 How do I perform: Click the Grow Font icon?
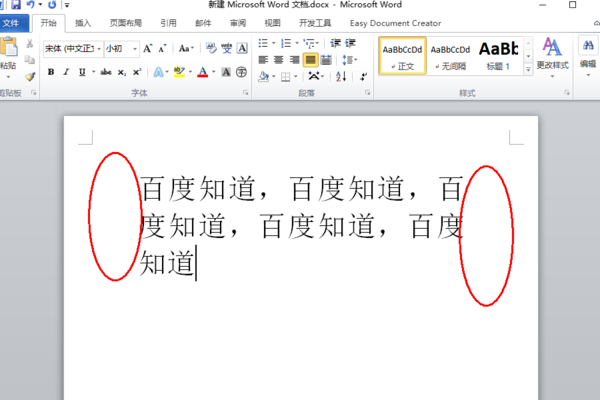[147, 49]
